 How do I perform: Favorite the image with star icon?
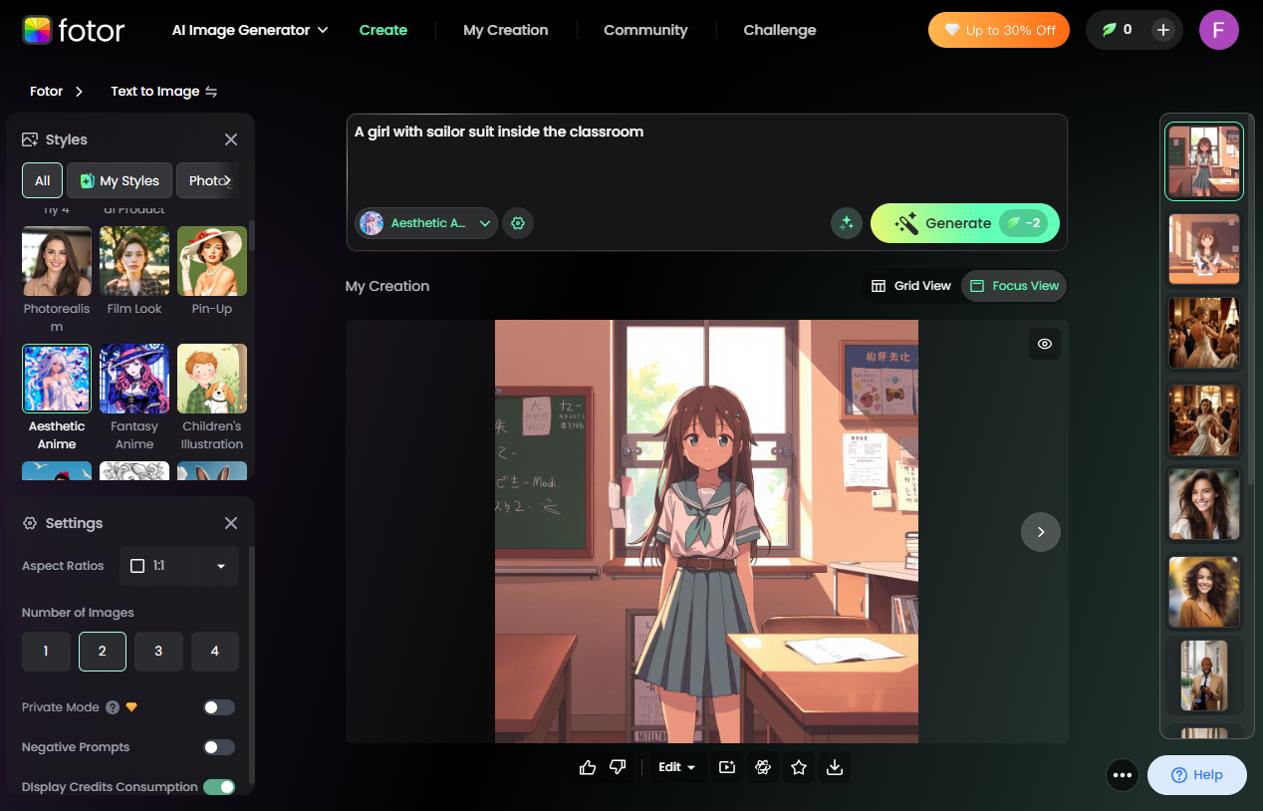click(799, 767)
